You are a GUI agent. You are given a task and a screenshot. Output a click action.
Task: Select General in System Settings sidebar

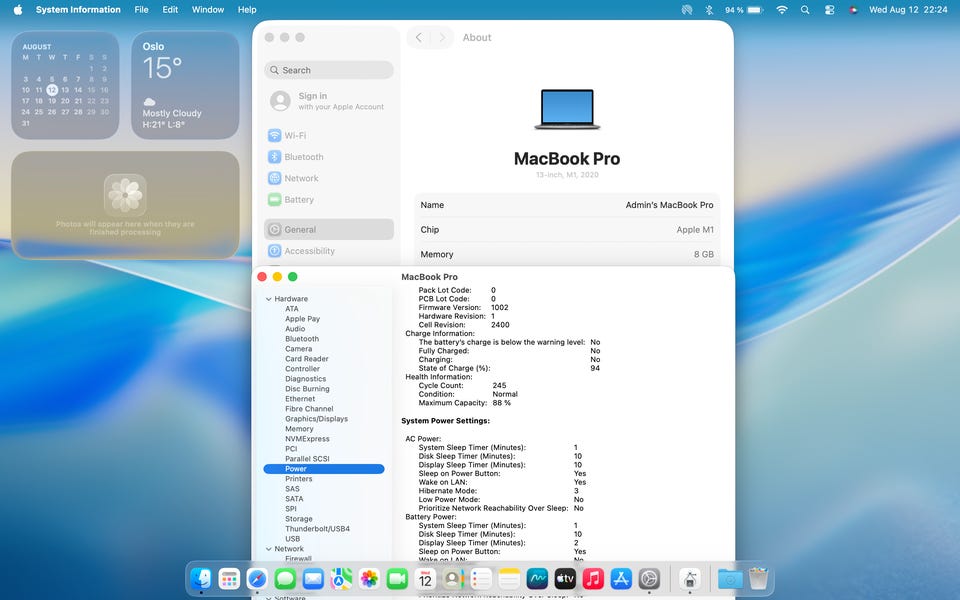(x=329, y=230)
